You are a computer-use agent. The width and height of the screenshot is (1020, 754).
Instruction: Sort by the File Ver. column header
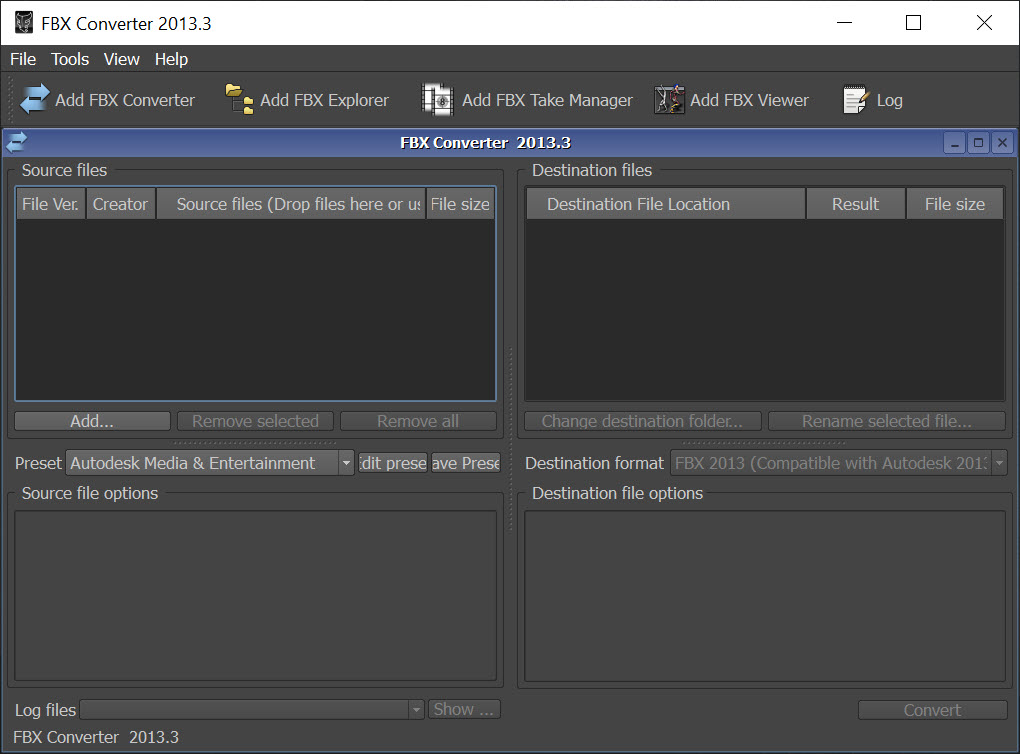[50, 204]
